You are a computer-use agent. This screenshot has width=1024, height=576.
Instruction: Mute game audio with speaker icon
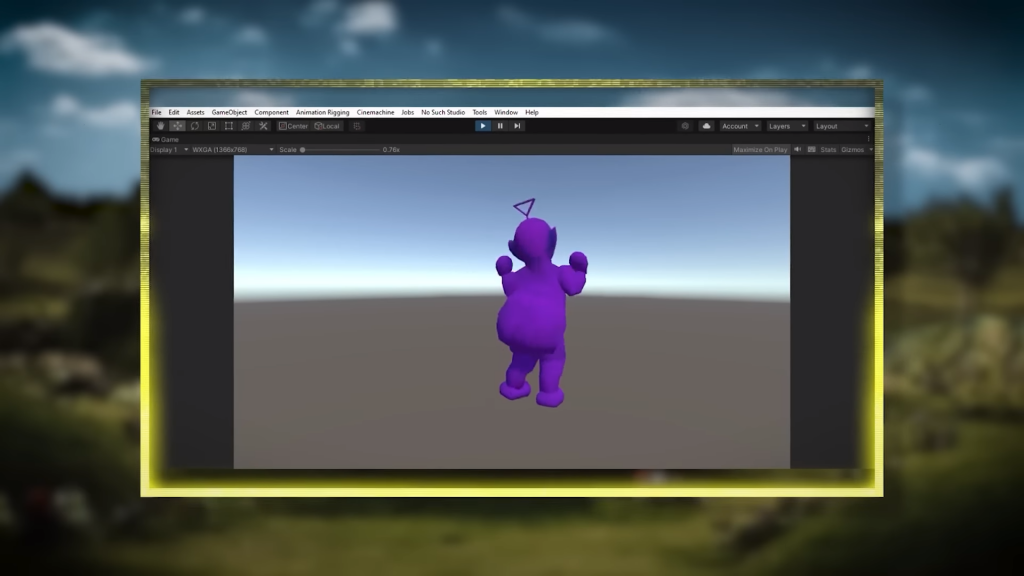pos(798,150)
